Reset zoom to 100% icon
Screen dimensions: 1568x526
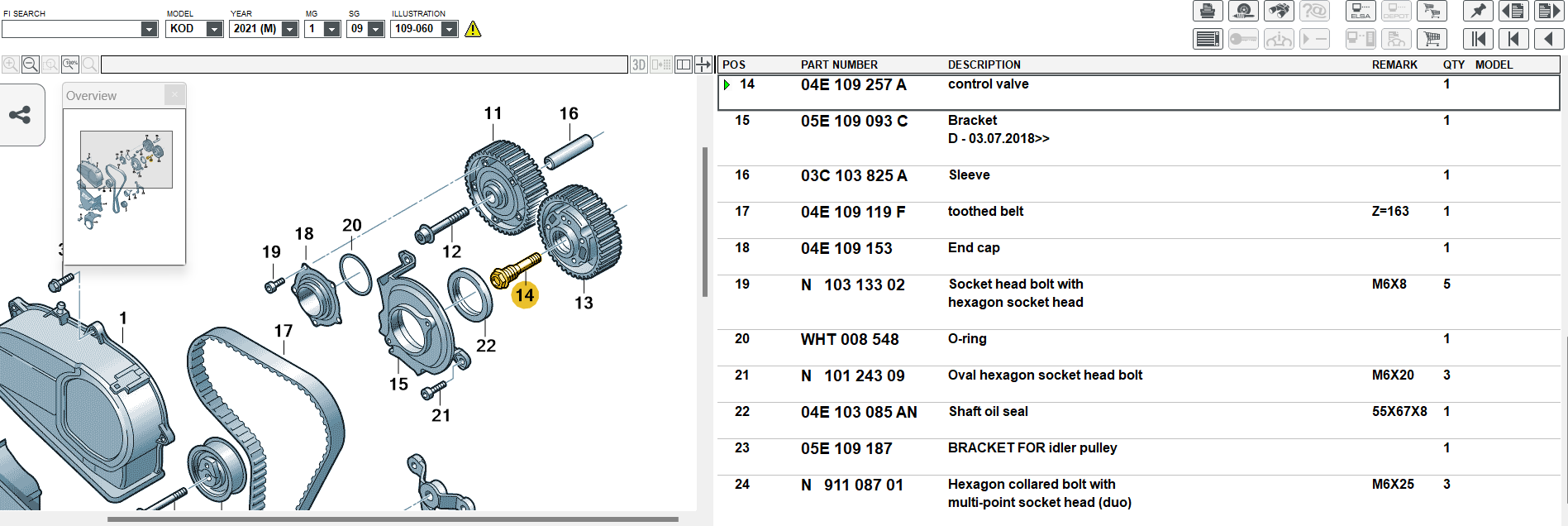[x=70, y=65]
